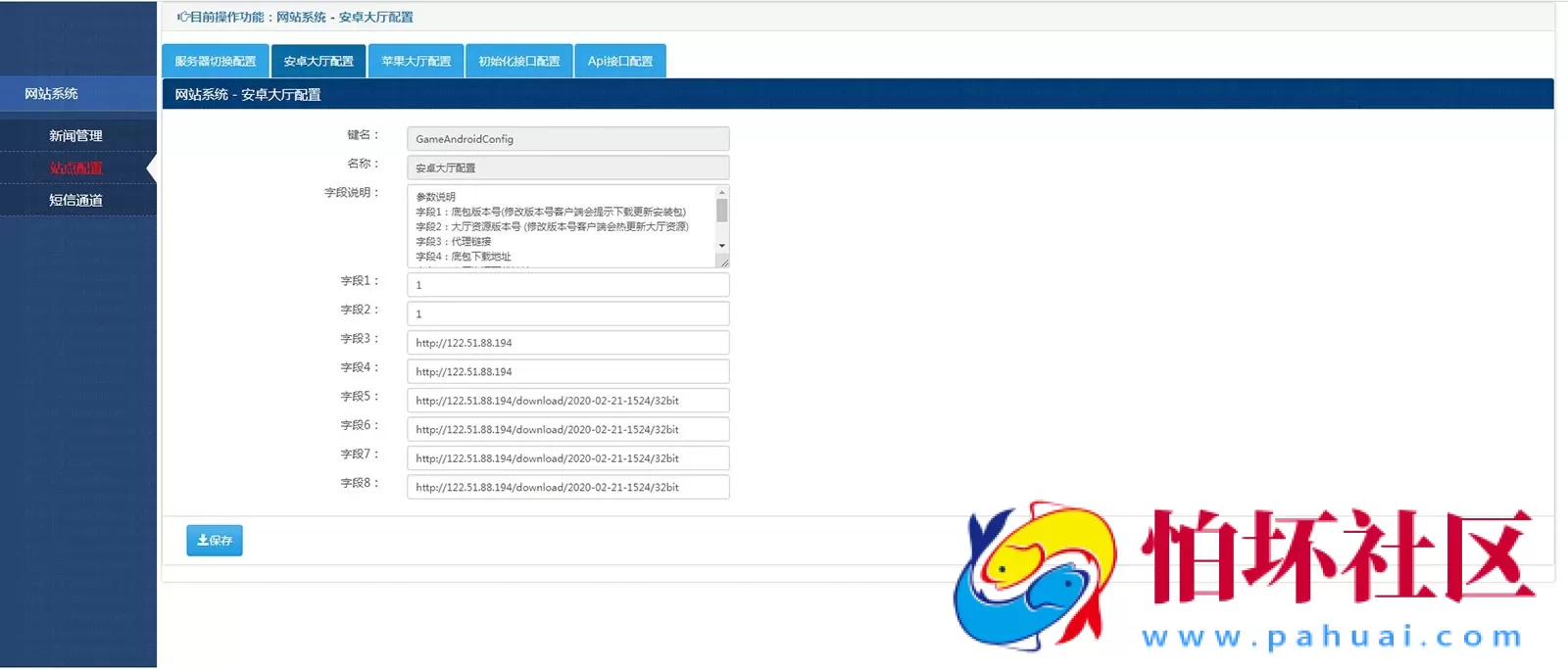The height and width of the screenshot is (670, 1568).
Task: Click the 字段4 URL input
Action: pos(567,371)
